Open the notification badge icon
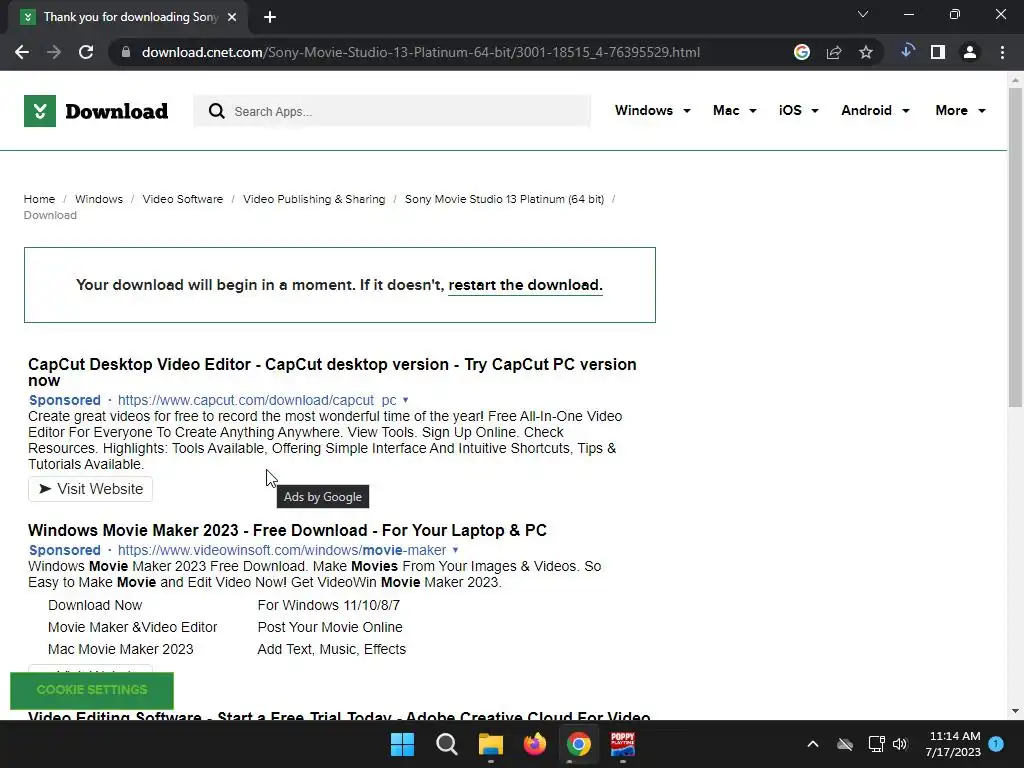The width and height of the screenshot is (1024, 768). 996,744
